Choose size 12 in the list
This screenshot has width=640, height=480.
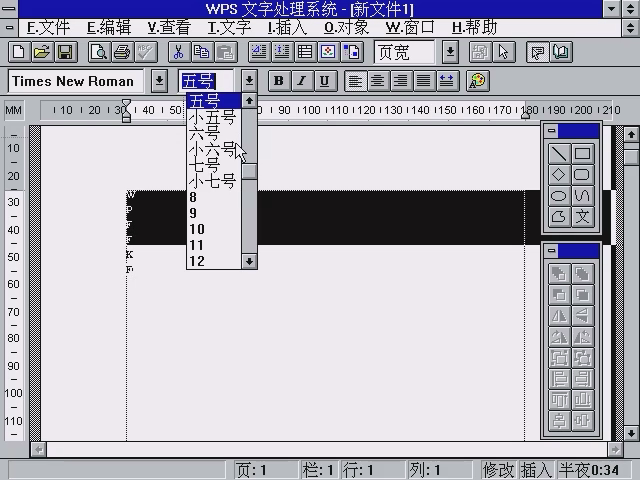(x=212, y=261)
